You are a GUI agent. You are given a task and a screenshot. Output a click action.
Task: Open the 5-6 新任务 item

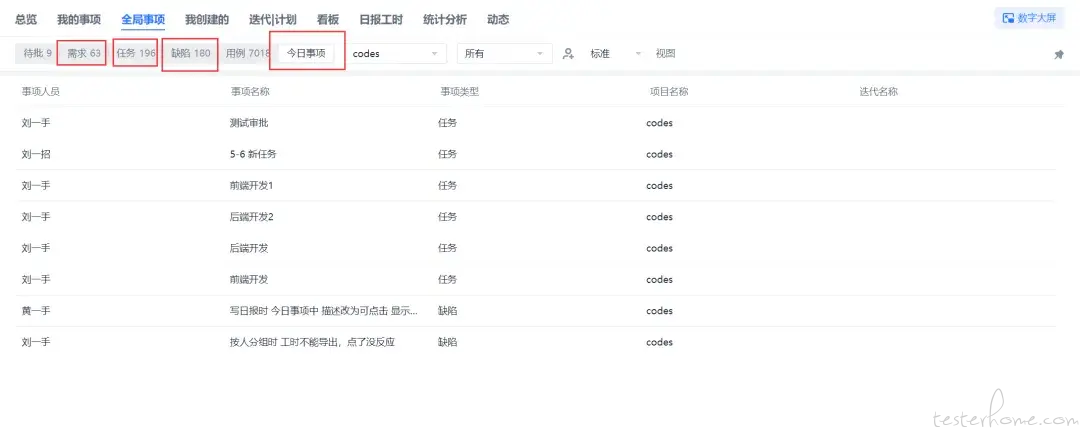coord(253,154)
